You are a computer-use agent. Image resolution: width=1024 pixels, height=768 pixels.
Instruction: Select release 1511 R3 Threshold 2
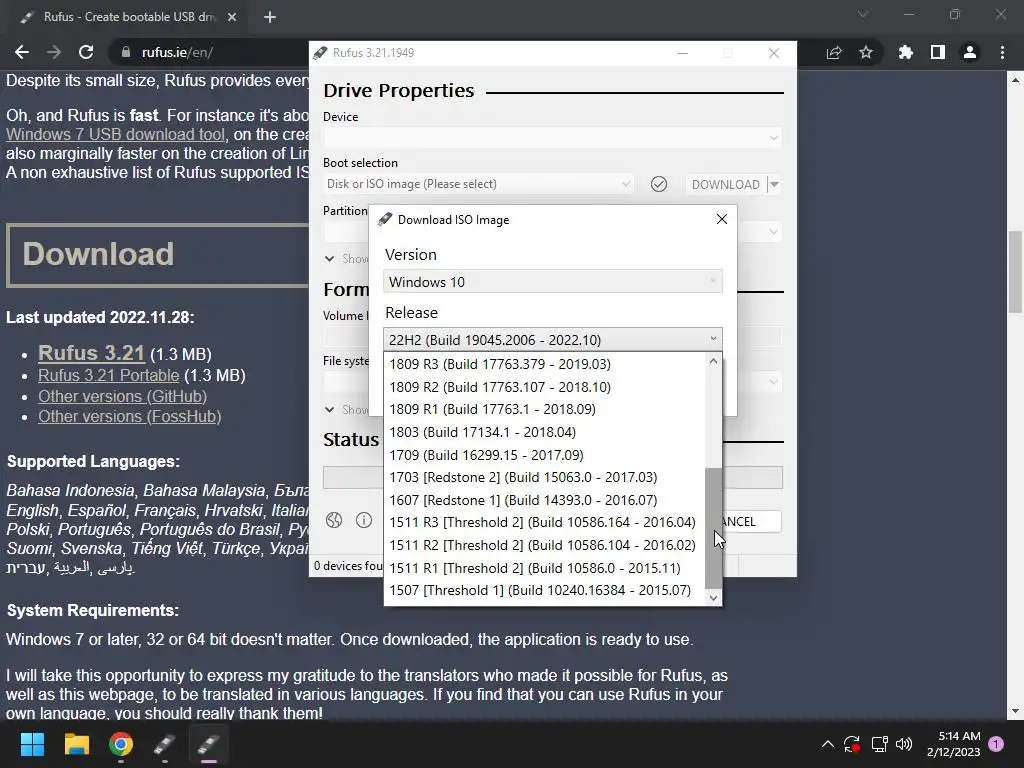click(544, 522)
